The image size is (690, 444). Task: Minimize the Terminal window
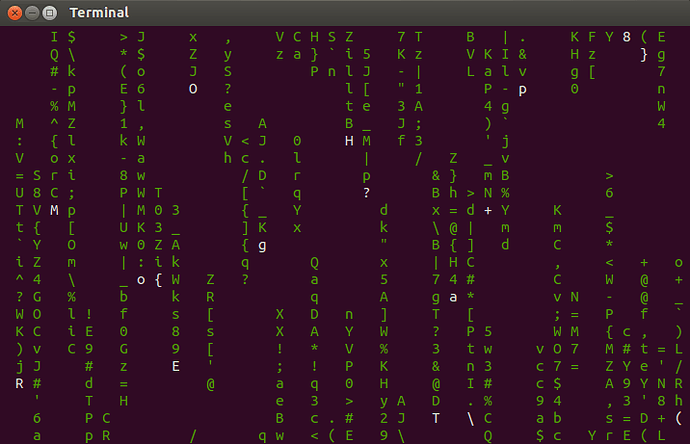pyautogui.click(x=32, y=13)
